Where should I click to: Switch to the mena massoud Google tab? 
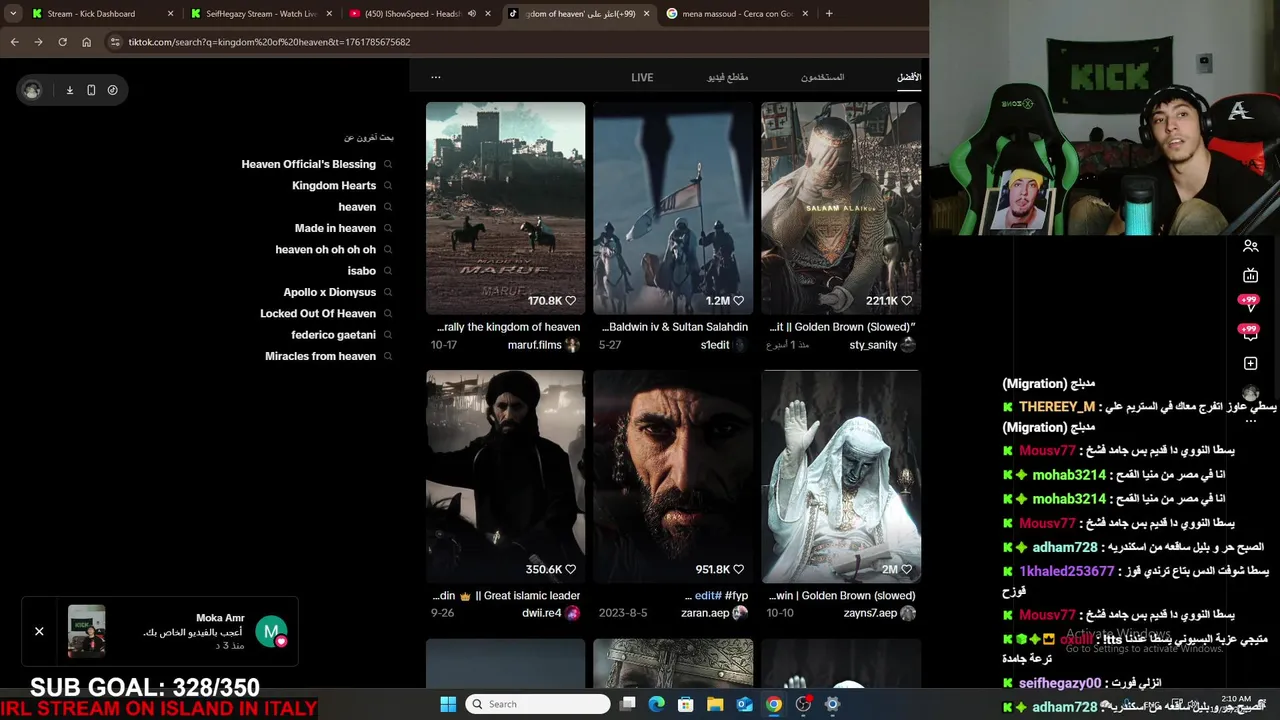pos(735,14)
